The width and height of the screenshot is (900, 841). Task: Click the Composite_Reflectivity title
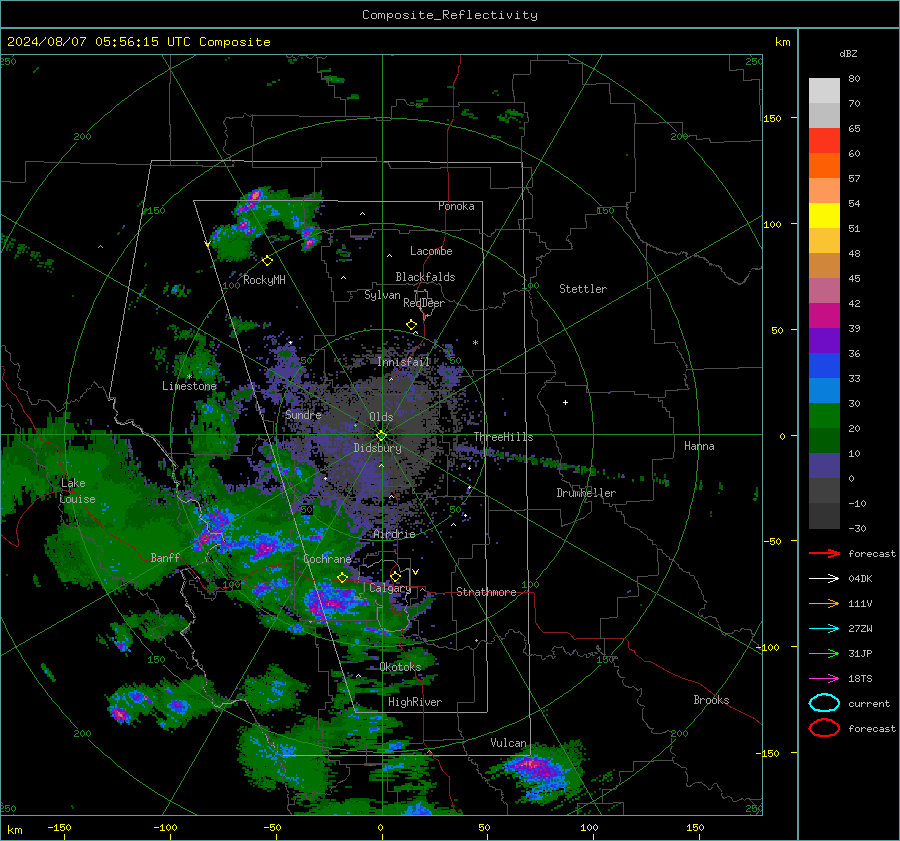(450, 15)
